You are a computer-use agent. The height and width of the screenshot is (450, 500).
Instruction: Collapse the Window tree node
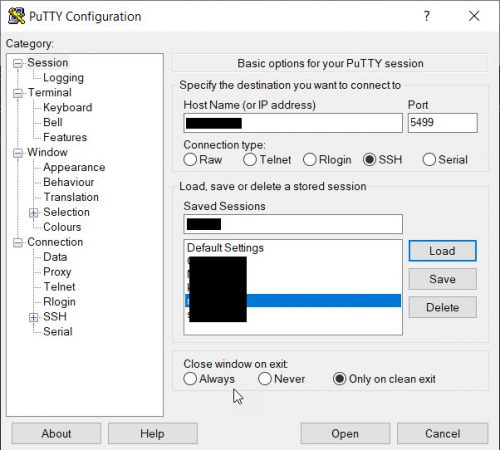tap(18, 153)
